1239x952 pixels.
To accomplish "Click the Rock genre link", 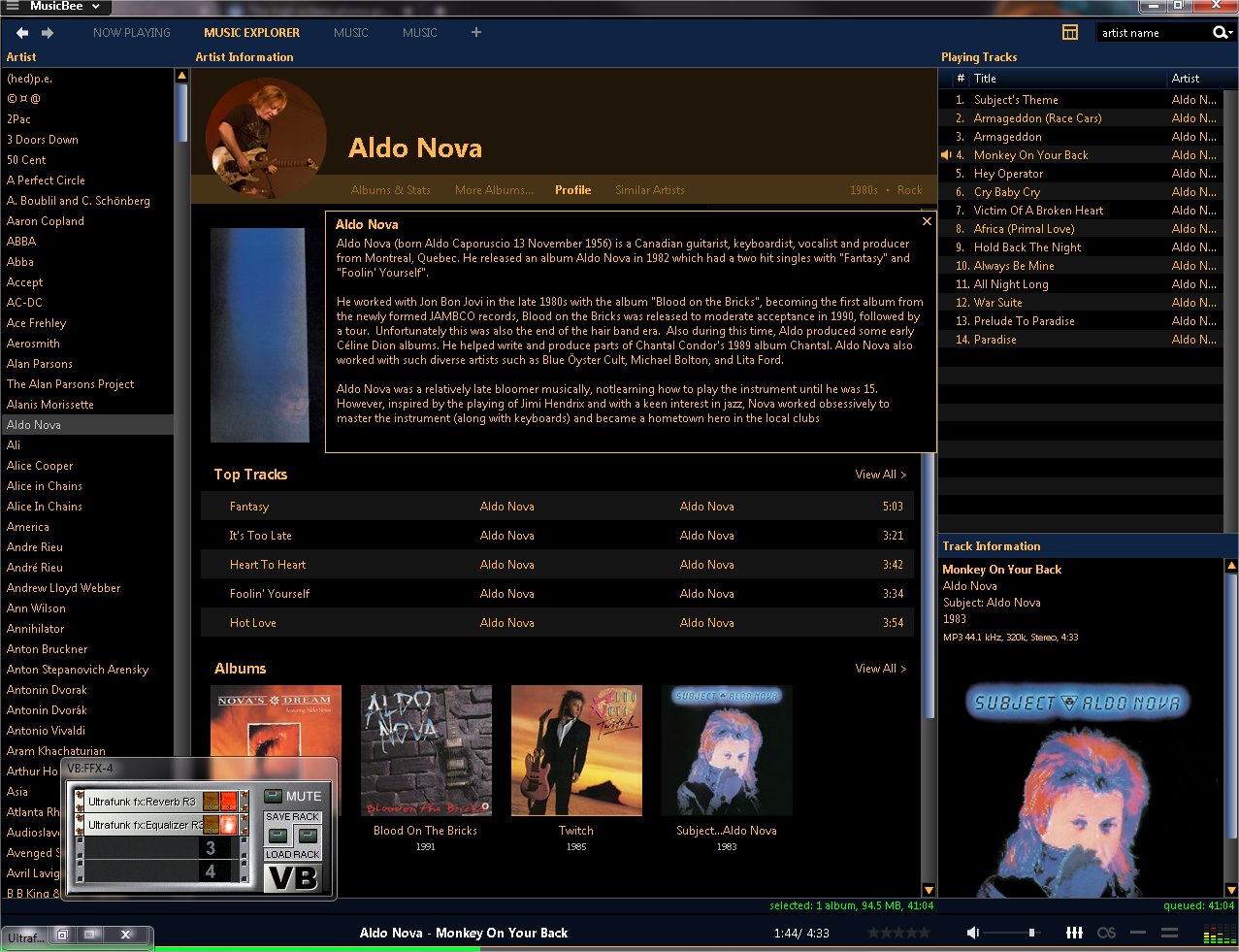I will tap(910, 190).
